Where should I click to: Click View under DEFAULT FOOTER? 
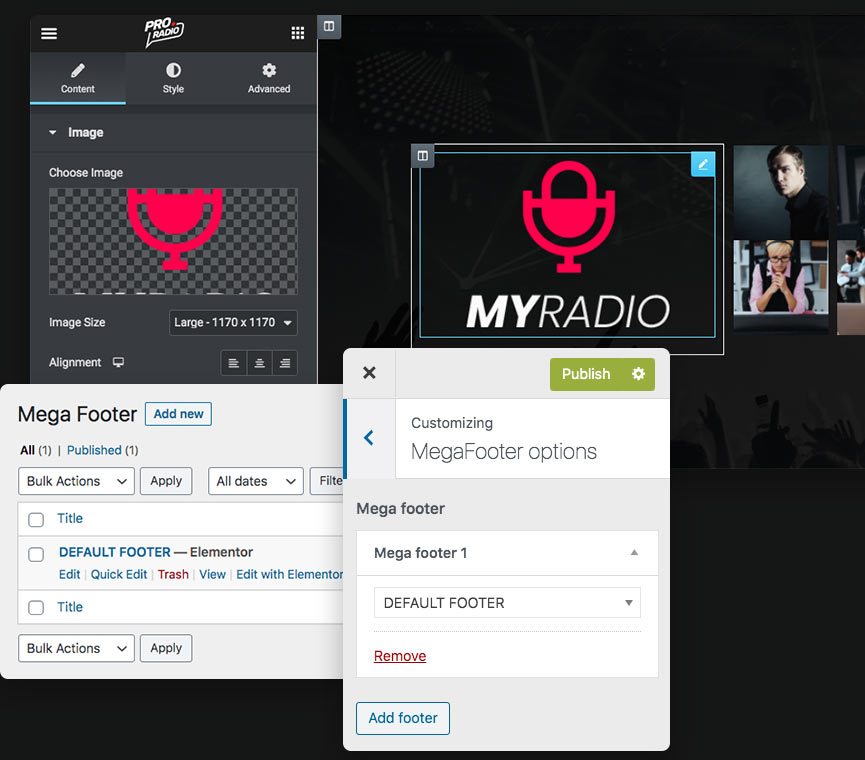coord(212,575)
